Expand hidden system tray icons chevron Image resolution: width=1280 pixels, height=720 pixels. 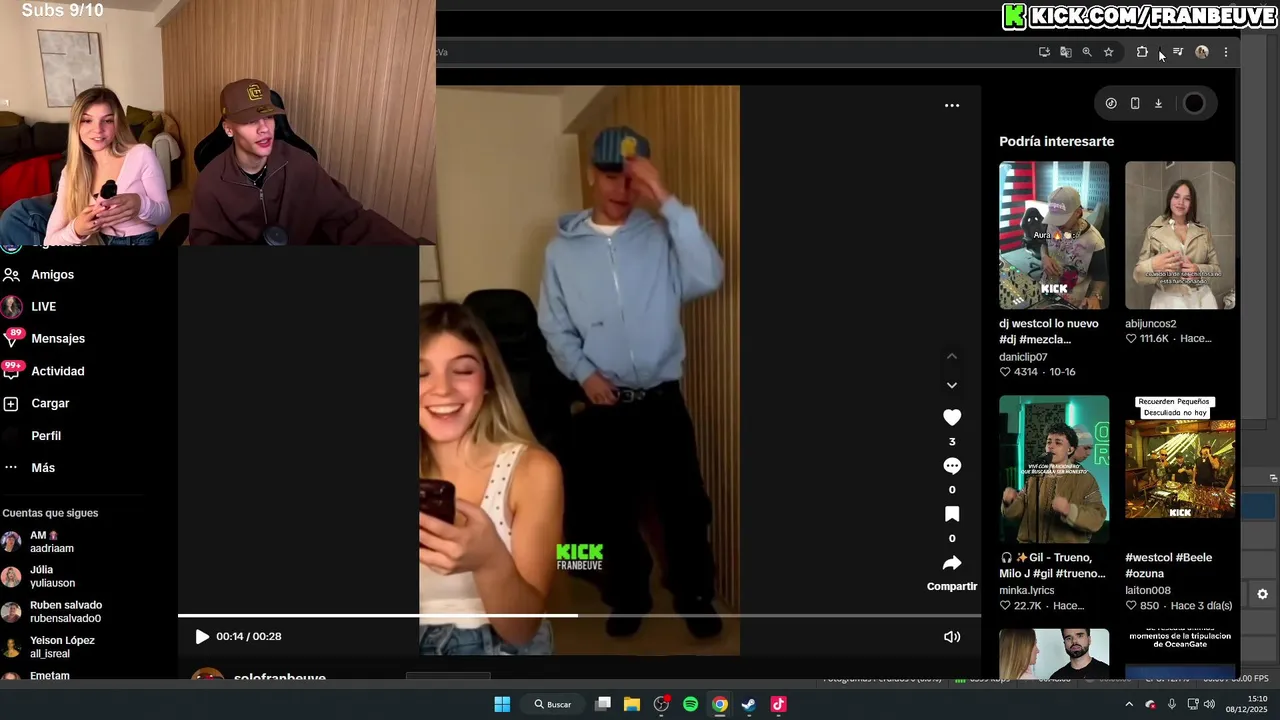[x=1129, y=704]
